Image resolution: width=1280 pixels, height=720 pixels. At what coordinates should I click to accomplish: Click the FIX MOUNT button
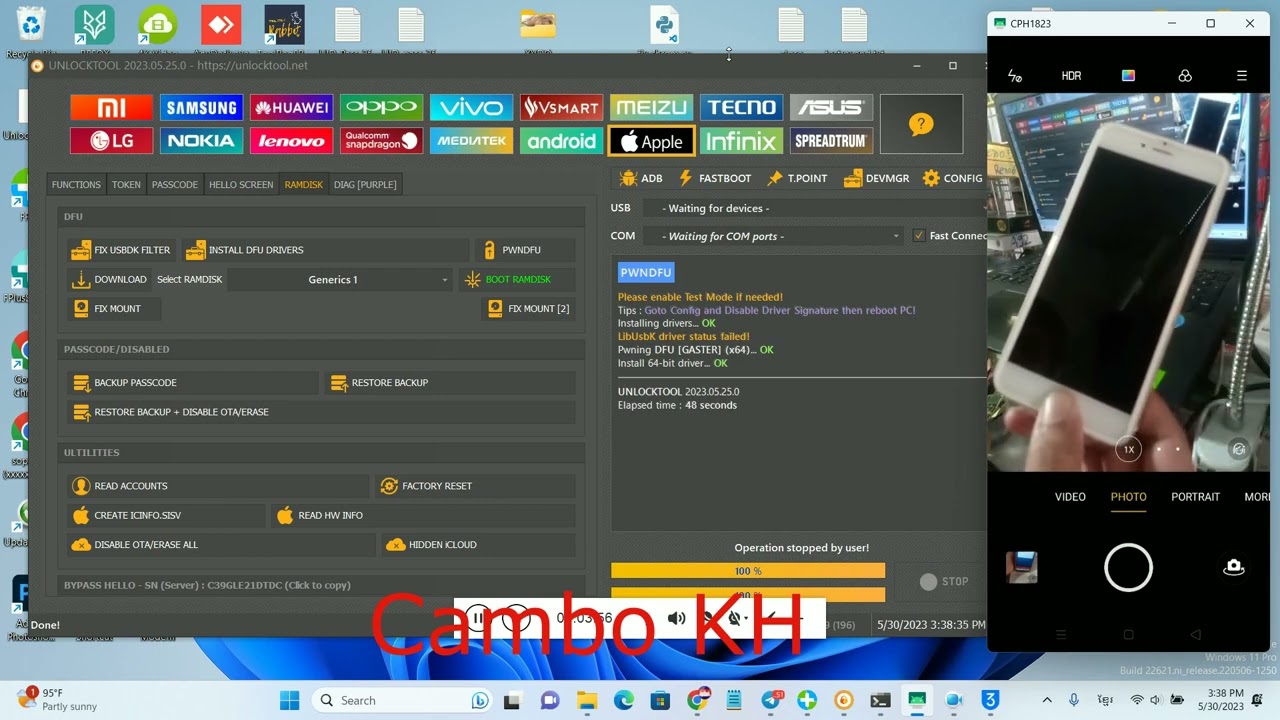click(113, 309)
